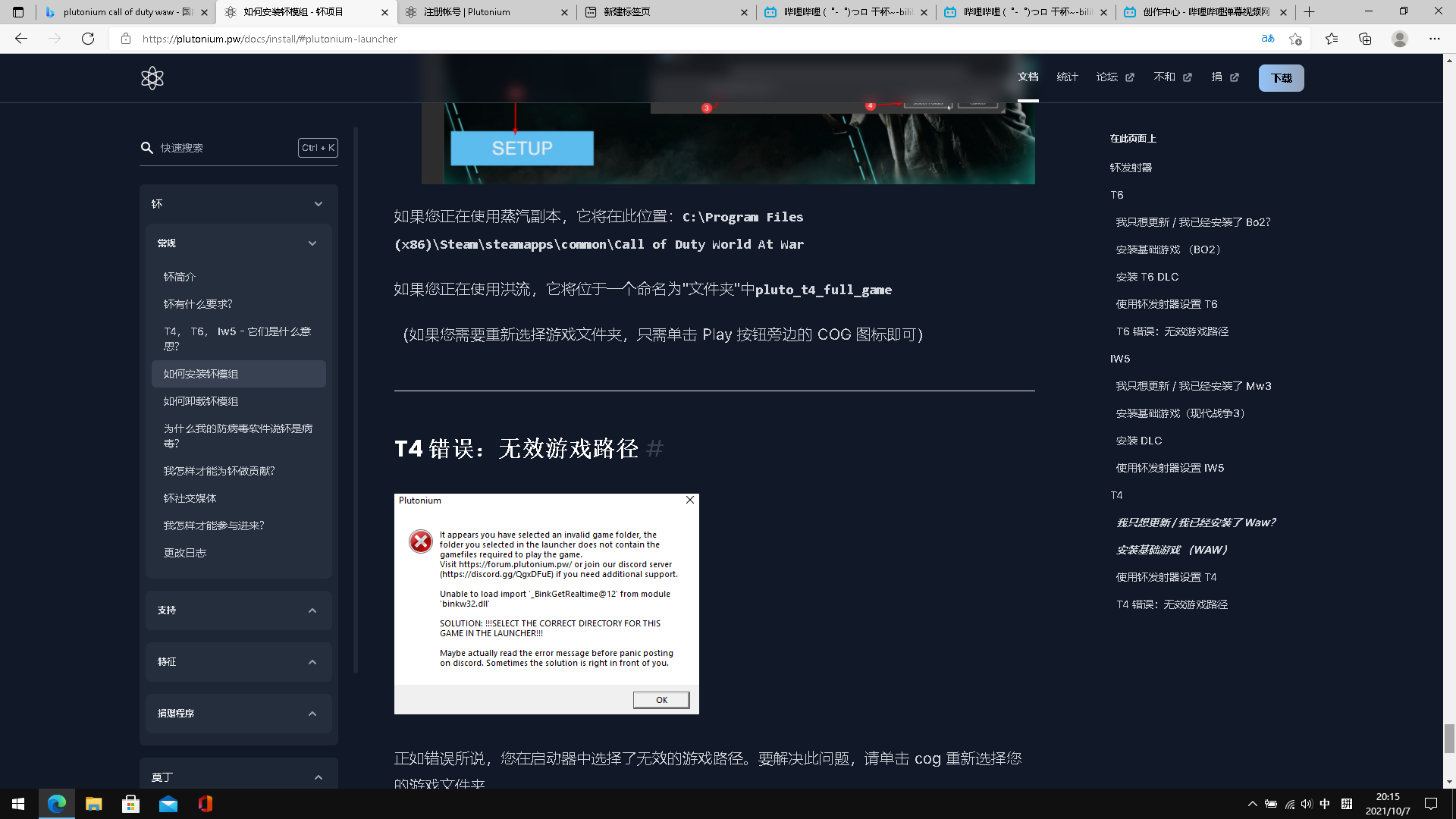Click the 下载 button
The width and height of the screenshot is (1456, 819).
click(x=1281, y=77)
